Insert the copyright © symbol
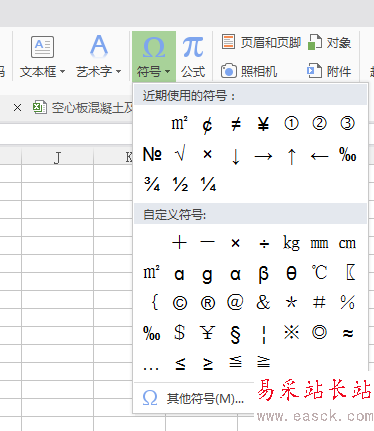Image resolution: width=374 pixels, height=431 pixels. pos(180,303)
